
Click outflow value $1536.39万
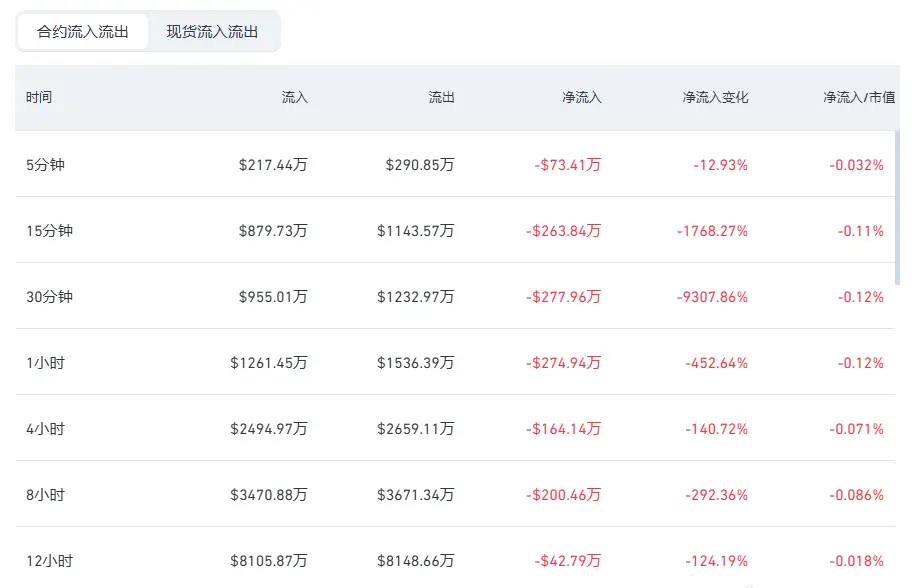pos(416,363)
